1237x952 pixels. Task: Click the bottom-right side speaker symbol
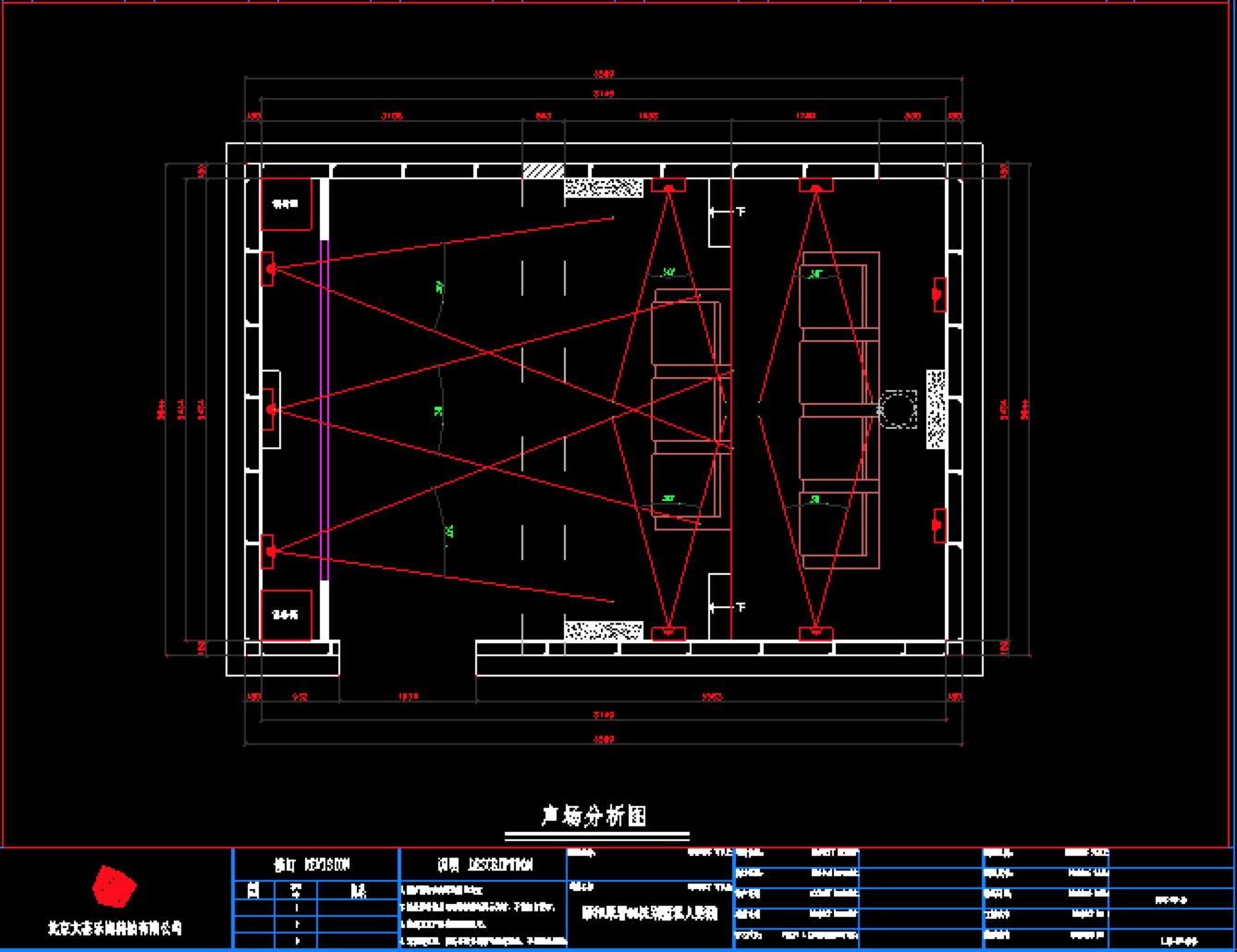[x=815, y=634]
